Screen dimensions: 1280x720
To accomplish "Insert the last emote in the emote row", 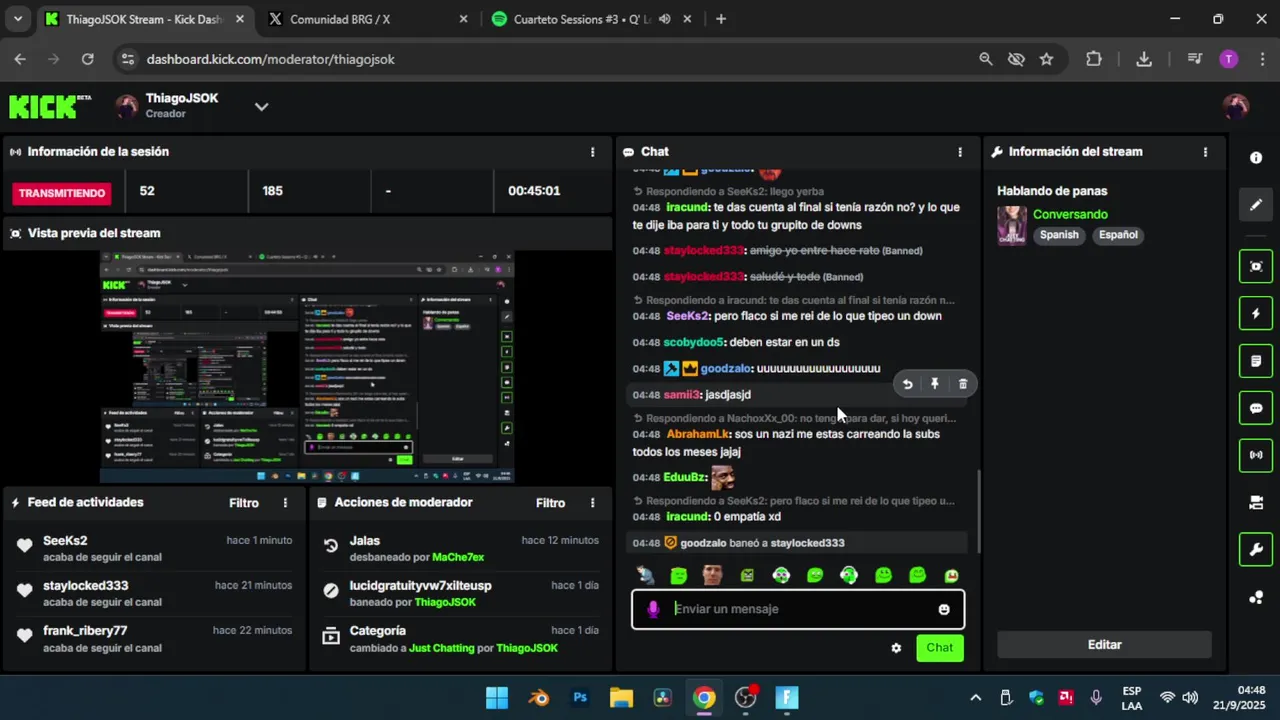I will [951, 575].
